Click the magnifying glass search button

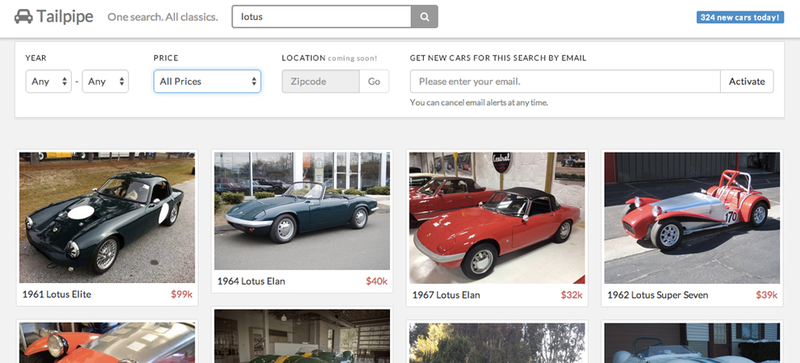click(x=424, y=17)
